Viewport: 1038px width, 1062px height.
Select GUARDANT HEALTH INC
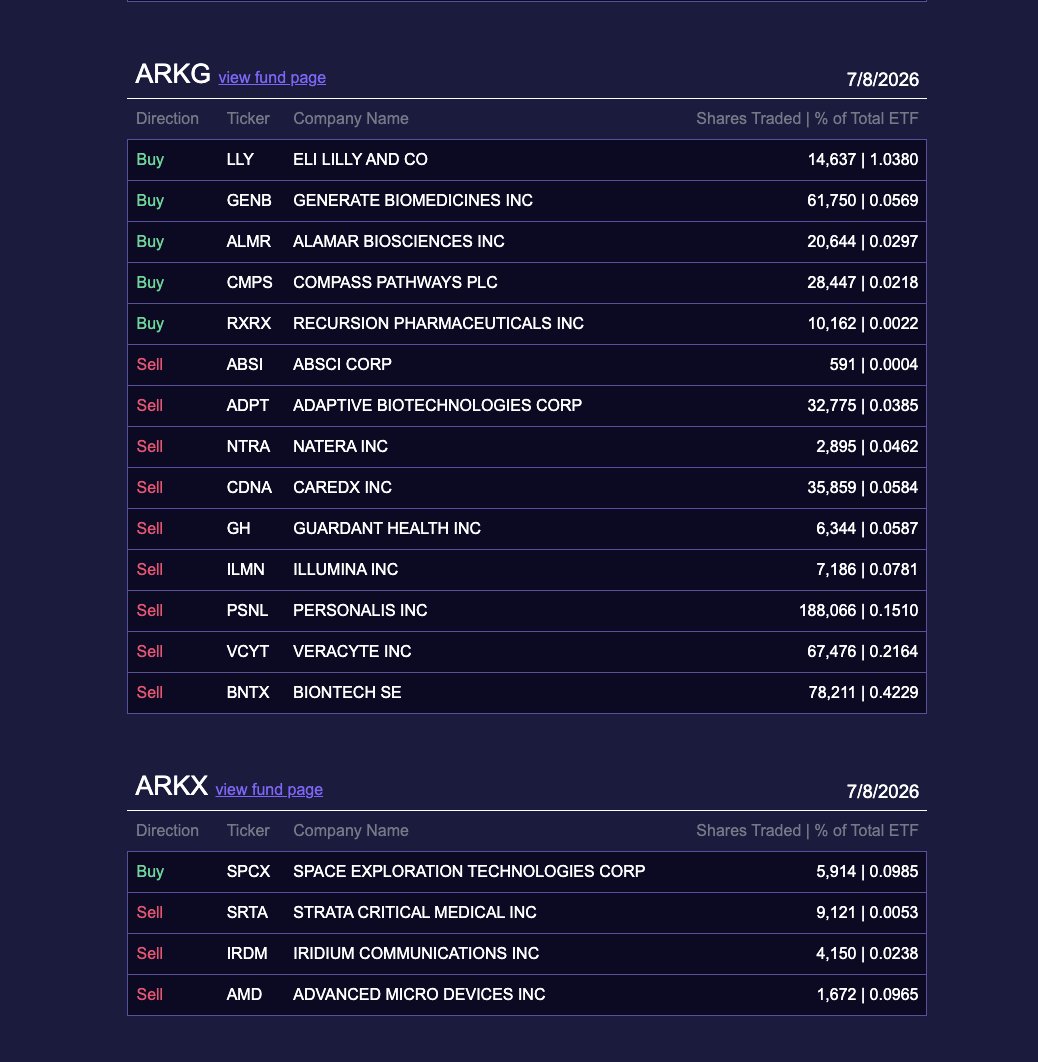pos(387,528)
